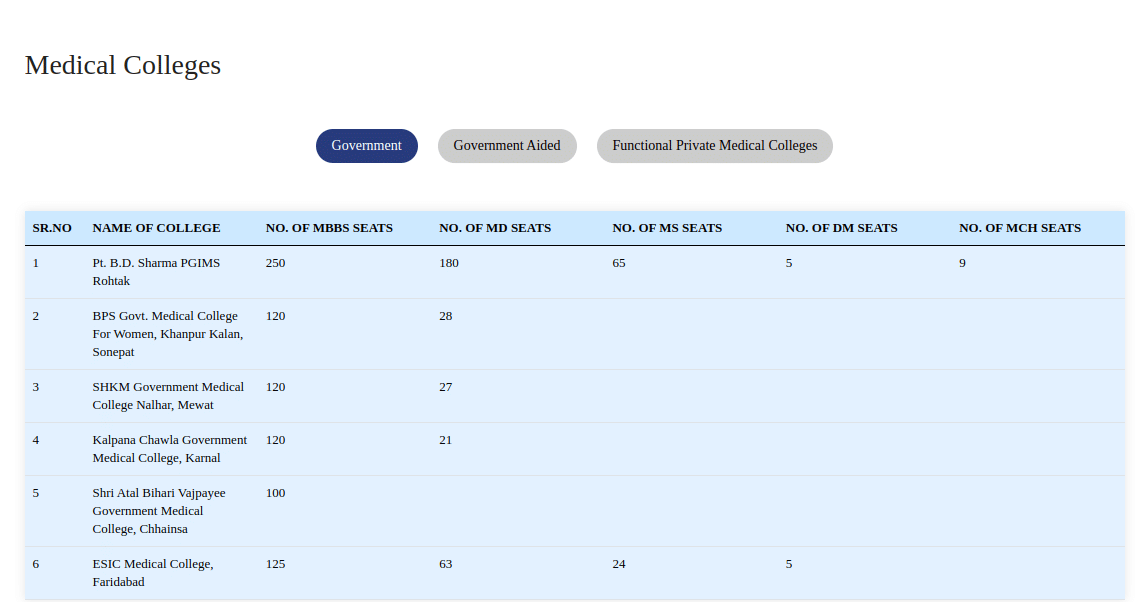Click the No. of MCH Seats header
Image resolution: width=1145 pixels, height=602 pixels.
click(x=1019, y=228)
